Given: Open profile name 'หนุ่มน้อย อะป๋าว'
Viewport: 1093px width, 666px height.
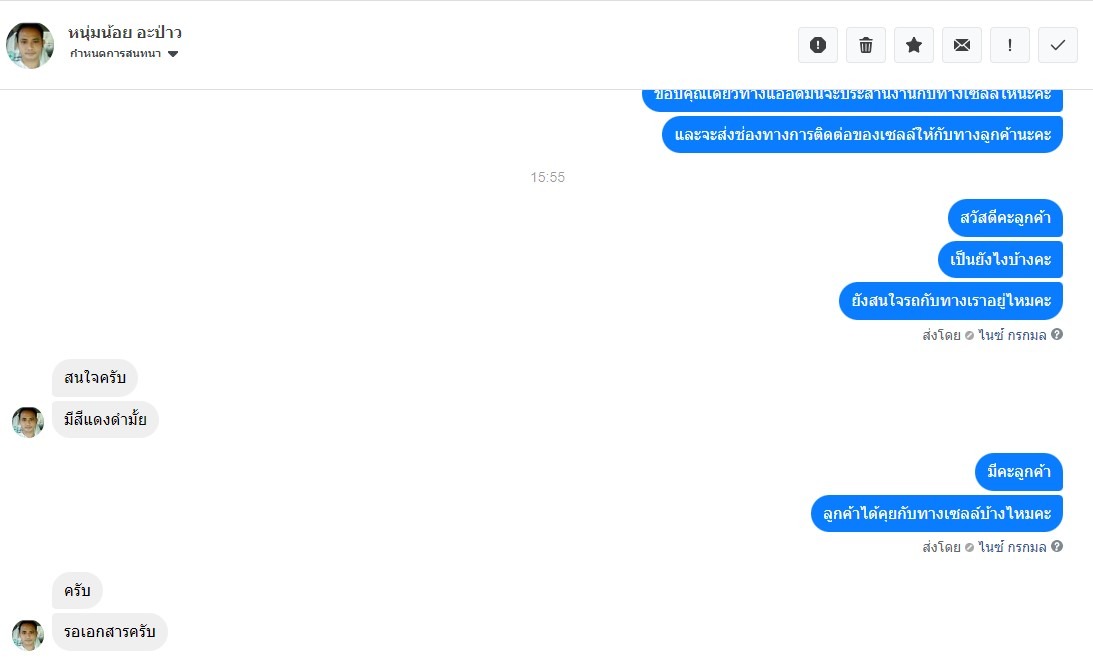Looking at the screenshot, I should (x=125, y=33).
